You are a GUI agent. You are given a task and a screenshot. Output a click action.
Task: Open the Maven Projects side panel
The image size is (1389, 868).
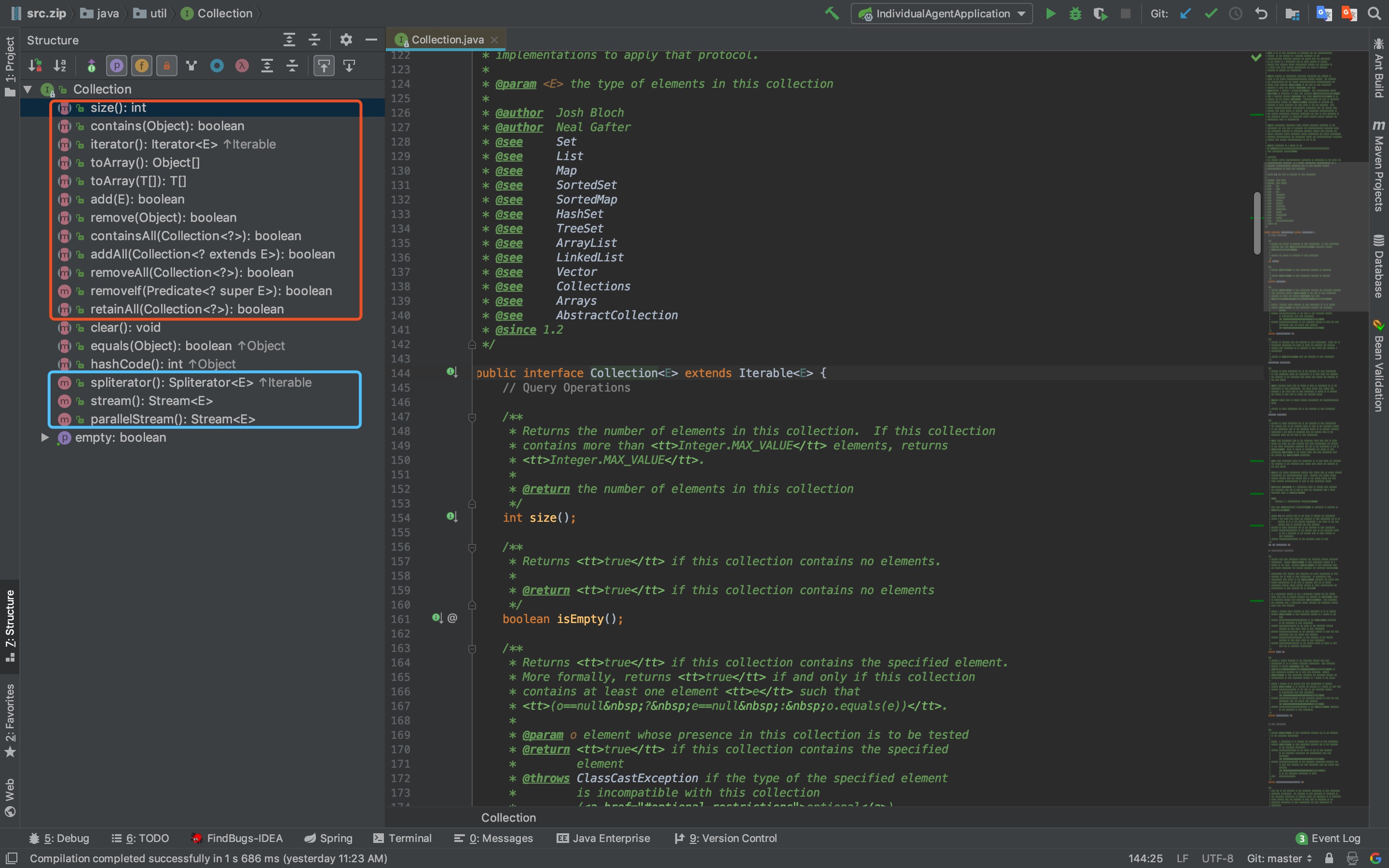click(x=1379, y=165)
